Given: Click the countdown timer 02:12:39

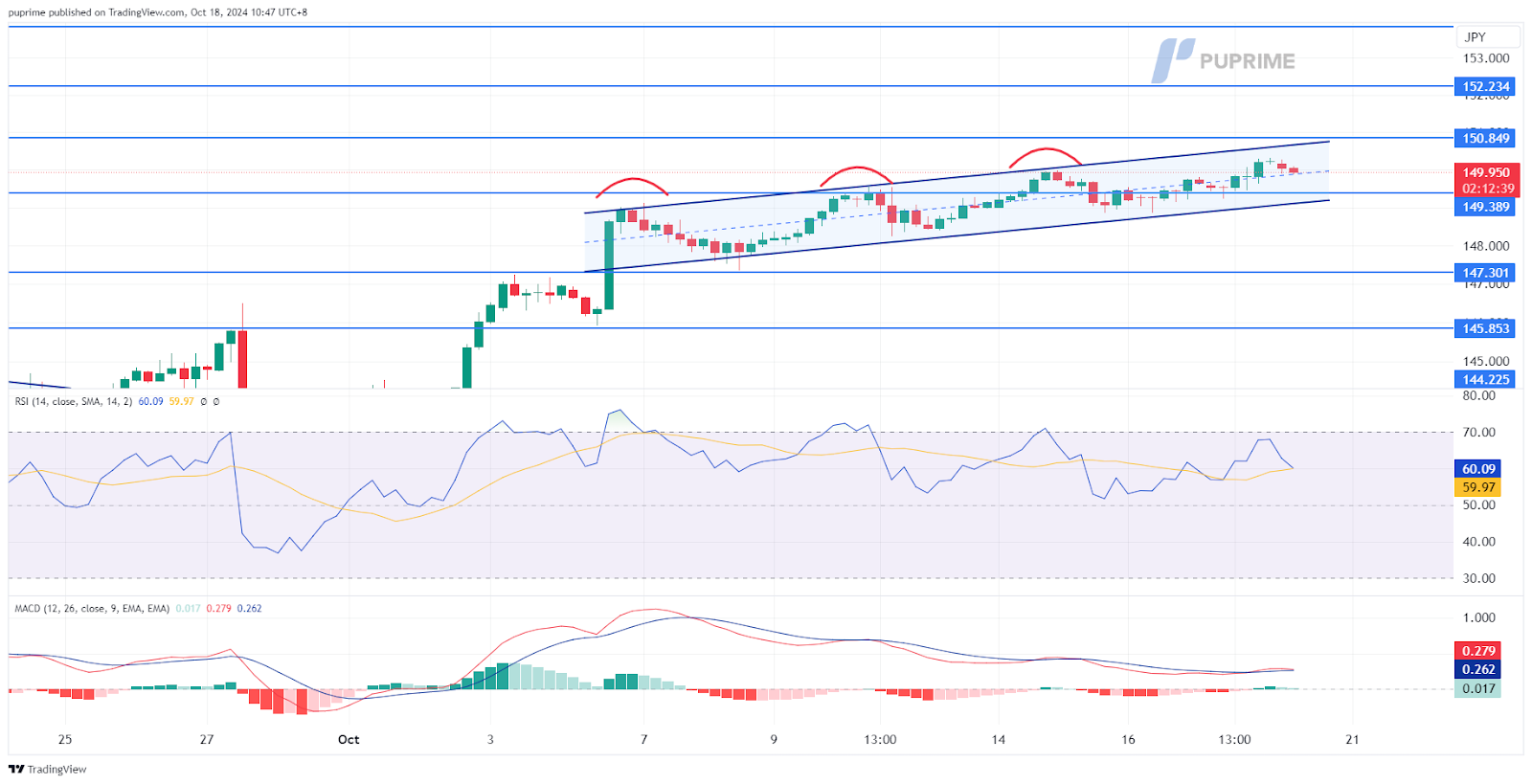Looking at the screenshot, I should pyautogui.click(x=1487, y=189).
